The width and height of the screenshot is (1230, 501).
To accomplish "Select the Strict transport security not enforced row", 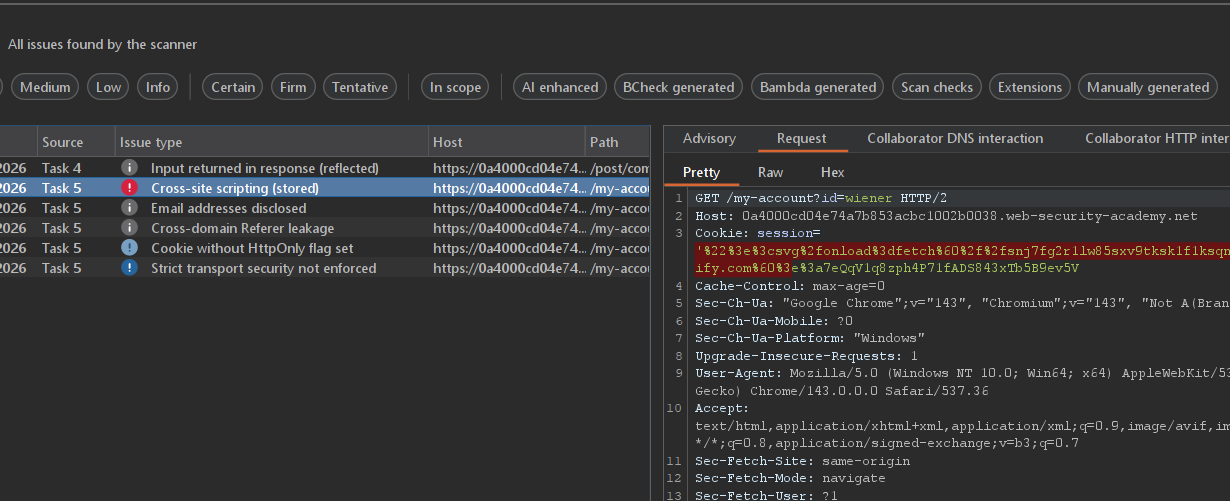I will (263, 268).
